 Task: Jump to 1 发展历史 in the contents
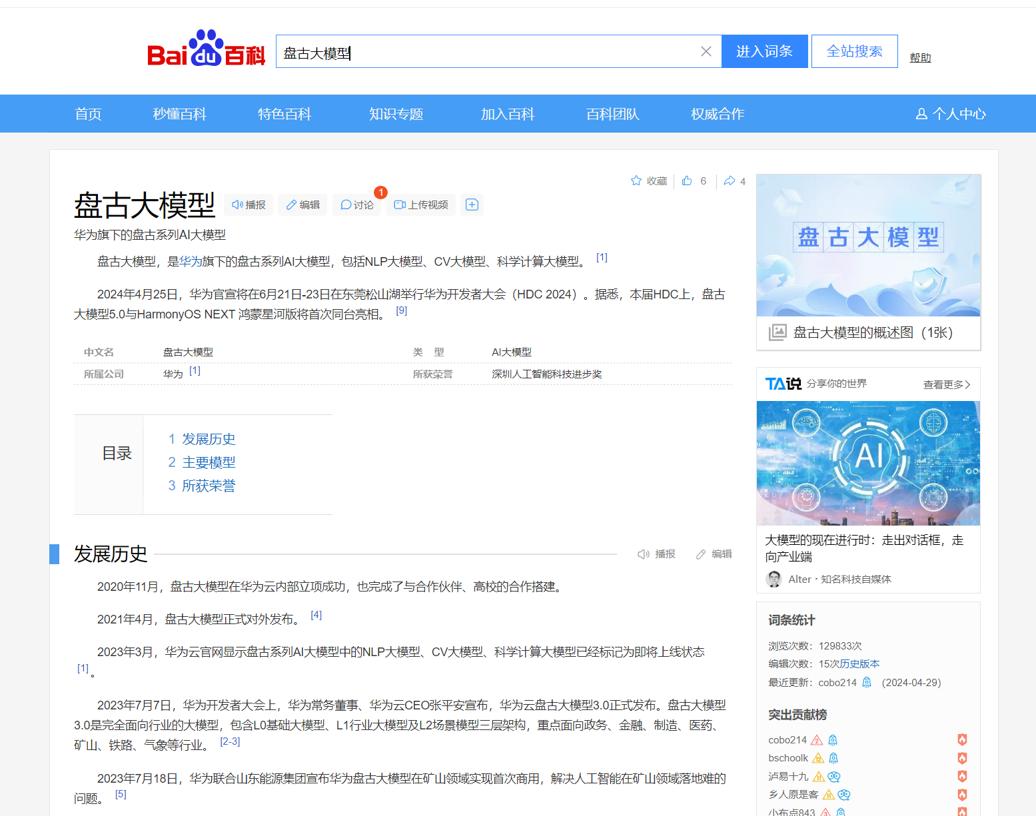tap(202, 439)
